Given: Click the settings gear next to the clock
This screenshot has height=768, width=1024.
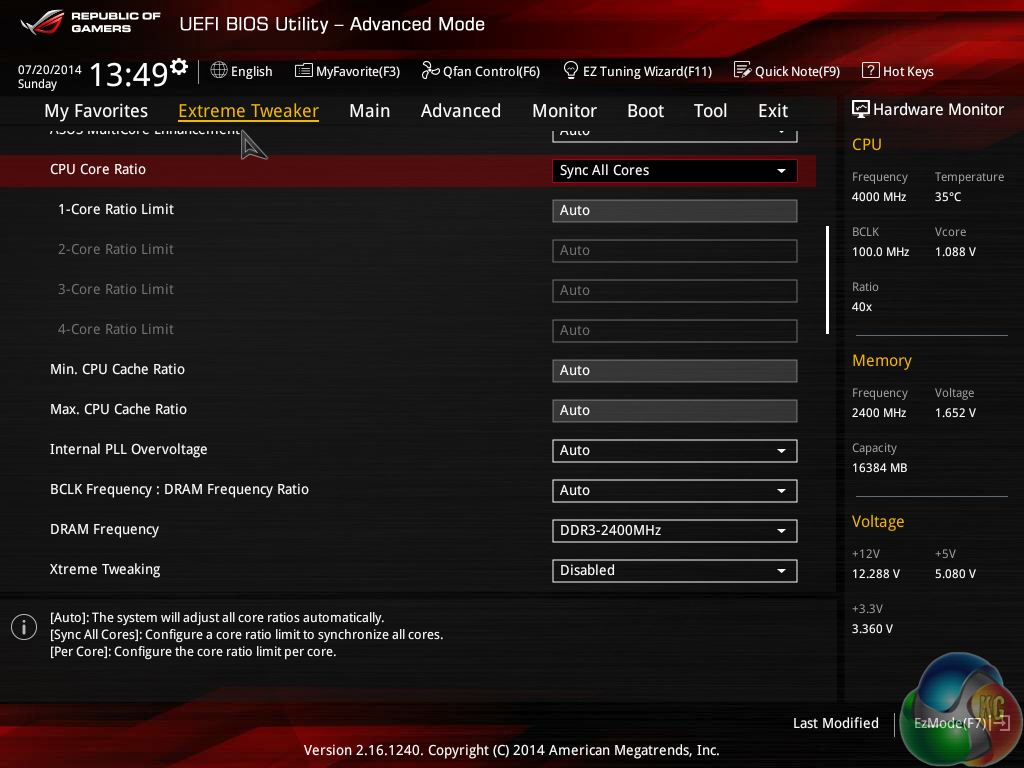Looking at the screenshot, I should 179,66.
